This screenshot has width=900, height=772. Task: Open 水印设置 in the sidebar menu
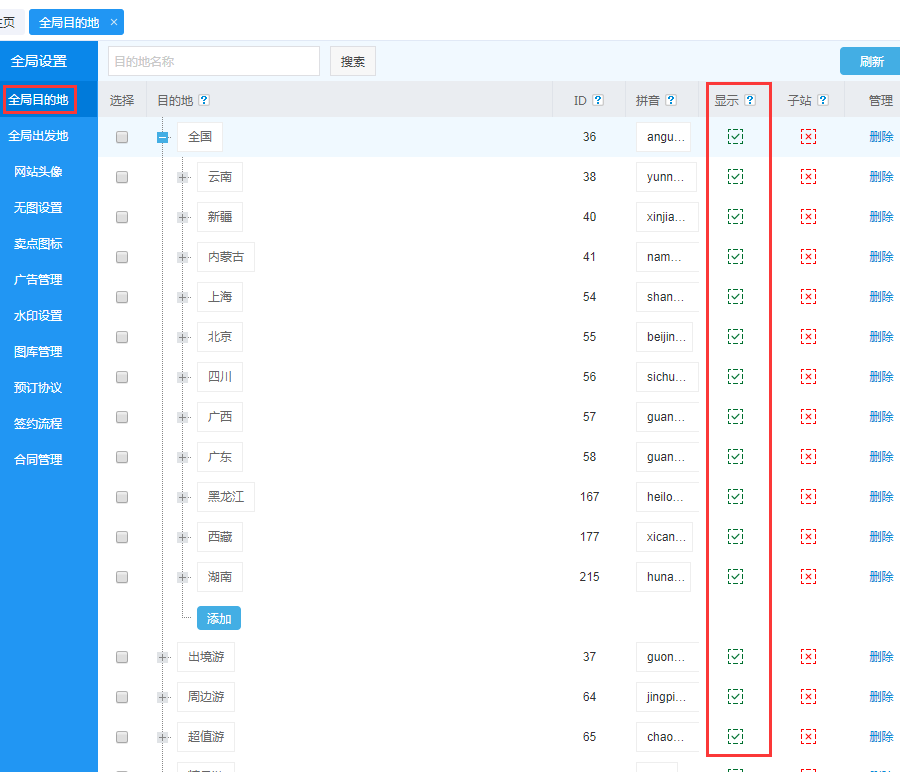(38, 316)
